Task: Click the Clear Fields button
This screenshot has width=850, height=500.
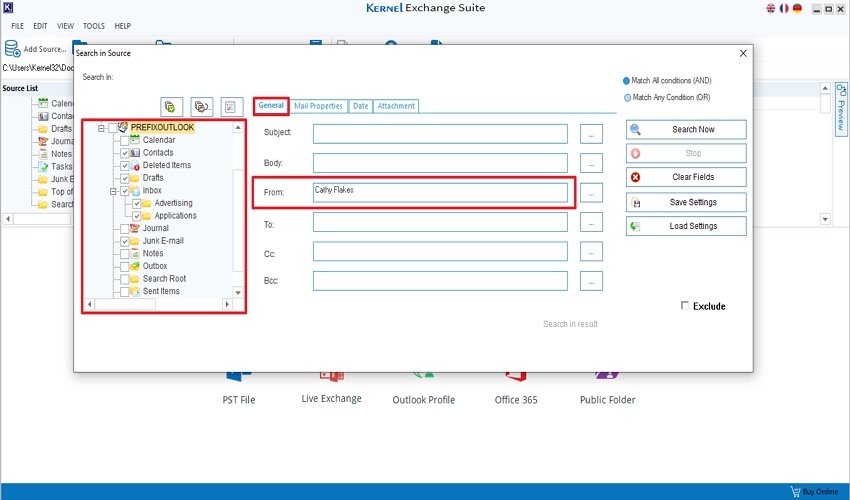Action: (x=686, y=177)
